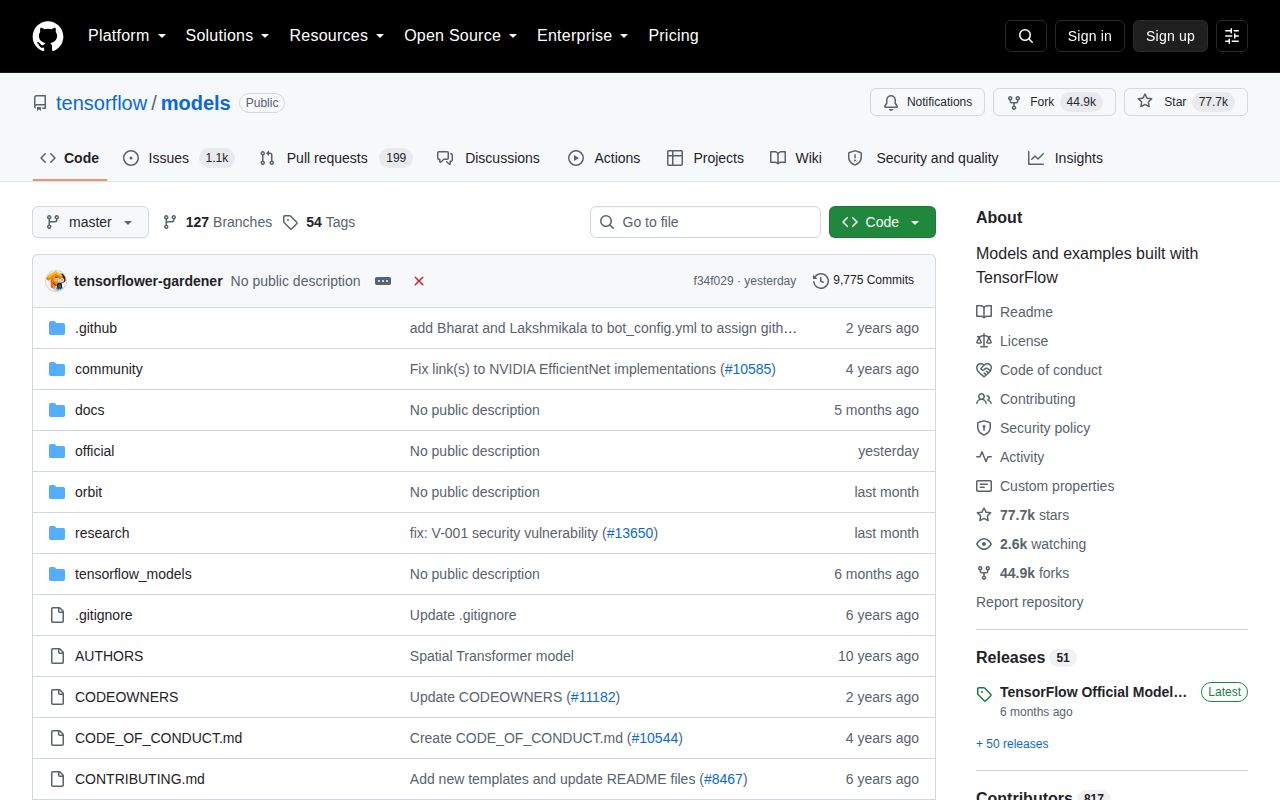Click the Go to file search field

[x=705, y=222]
